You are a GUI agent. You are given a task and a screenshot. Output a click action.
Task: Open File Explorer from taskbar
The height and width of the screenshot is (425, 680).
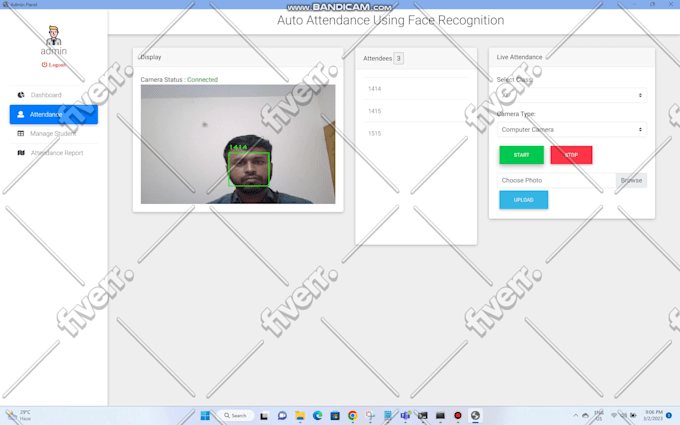point(300,416)
